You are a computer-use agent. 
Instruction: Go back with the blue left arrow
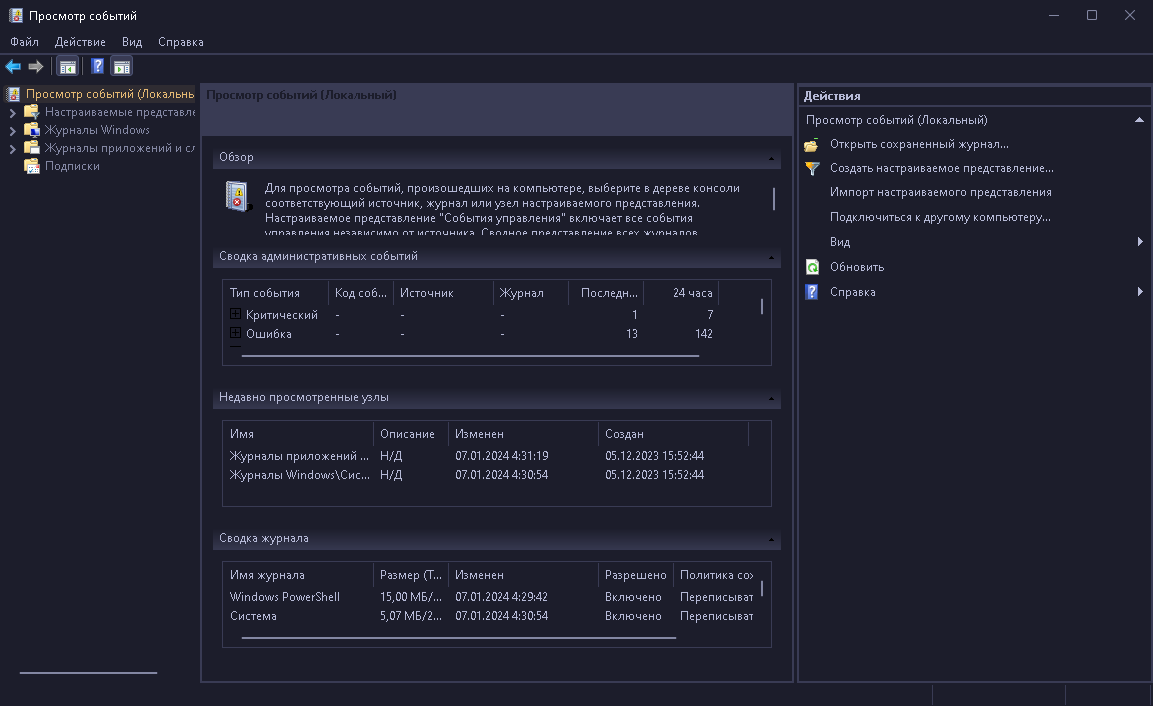(13, 67)
